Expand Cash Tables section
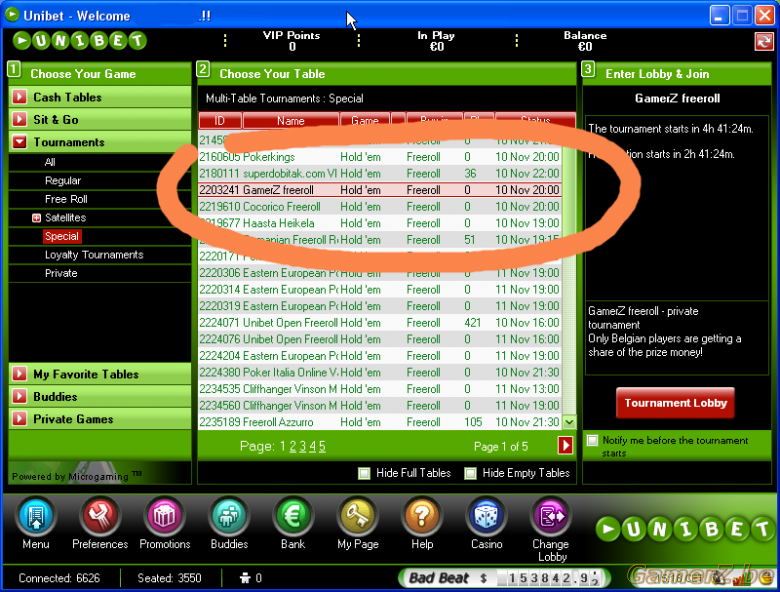 pos(100,97)
